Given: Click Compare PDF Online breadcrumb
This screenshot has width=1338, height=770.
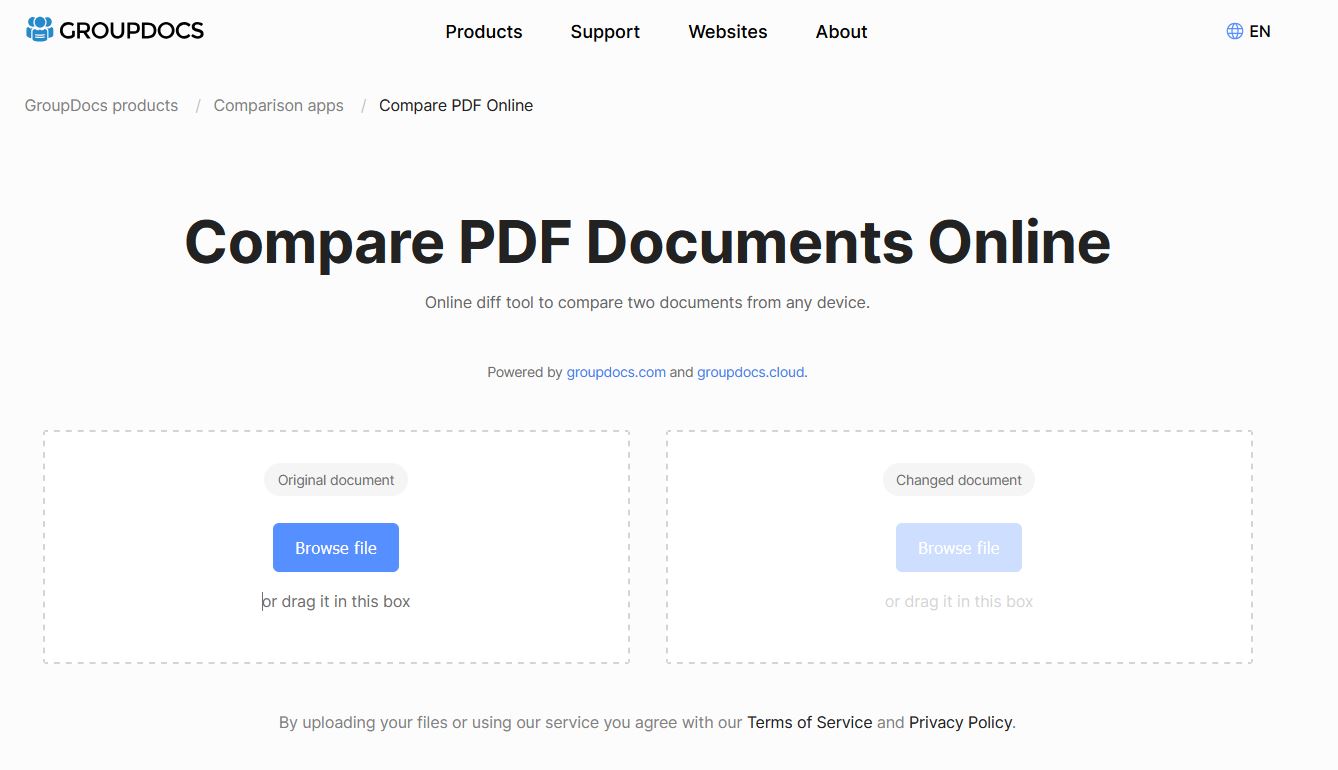Looking at the screenshot, I should click(456, 105).
